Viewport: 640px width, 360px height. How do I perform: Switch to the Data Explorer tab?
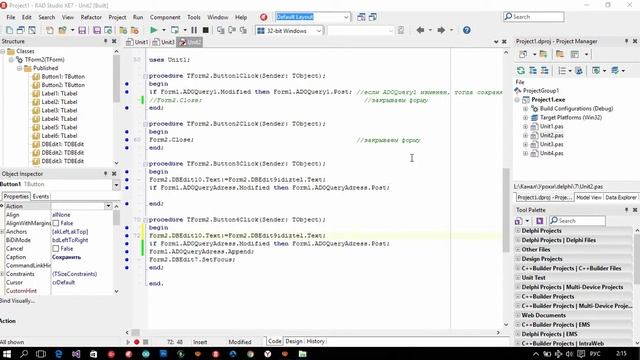[x=621, y=197]
